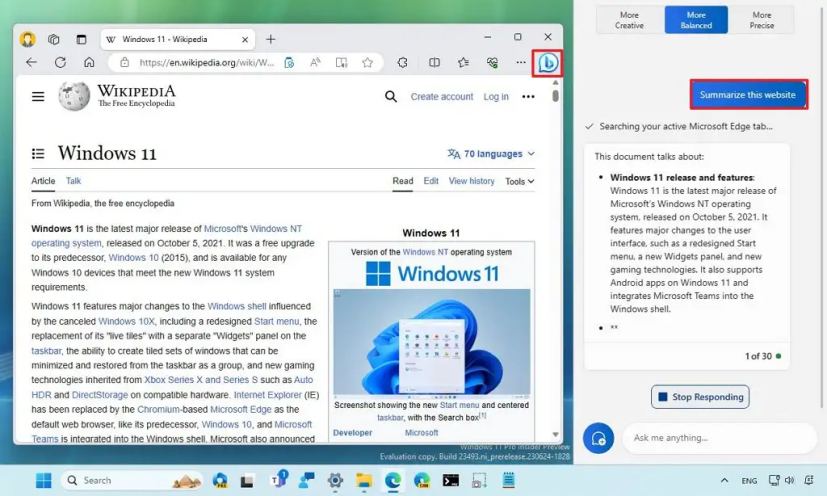Open the Edge profile avatar
Viewport: 827px width, 496px height.
tap(27, 39)
